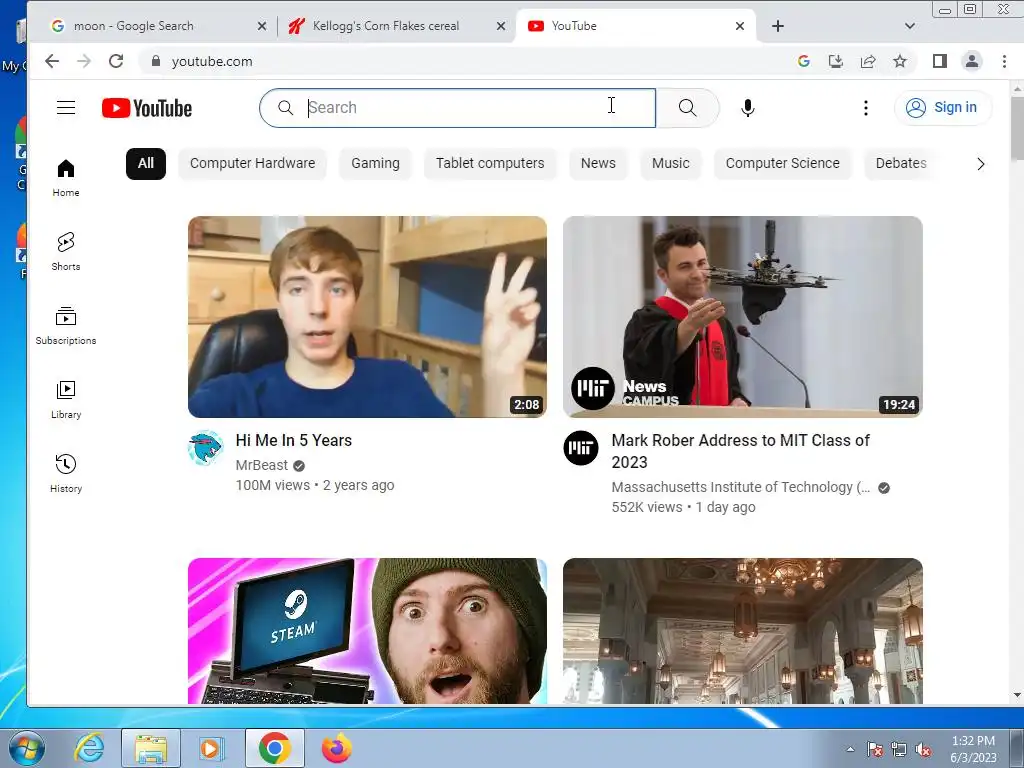Viewport: 1024px width, 768px height.
Task: Open Windows Explorer from taskbar
Action: click(x=151, y=748)
